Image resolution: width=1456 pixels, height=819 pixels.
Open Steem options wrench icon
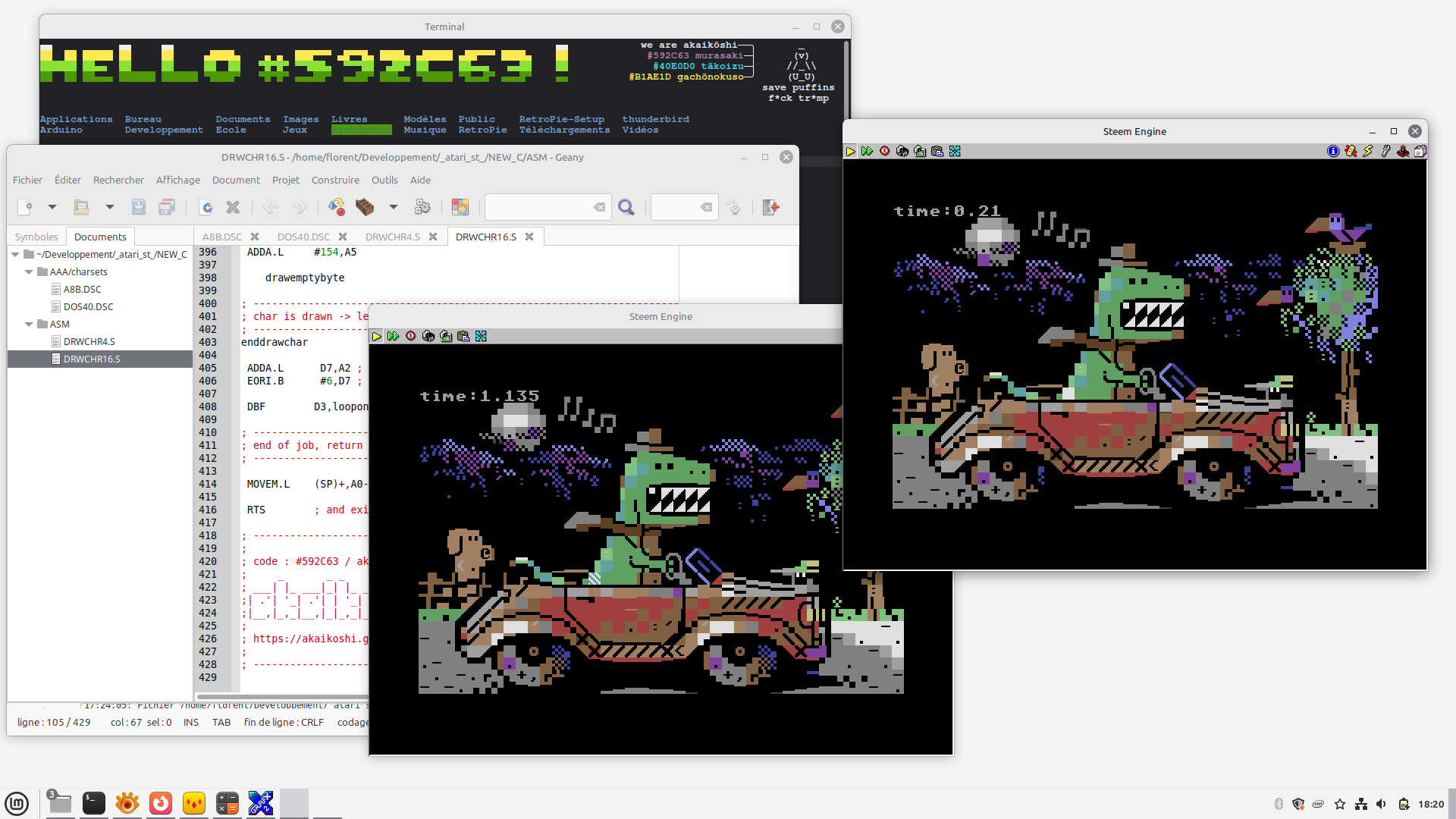(1385, 151)
